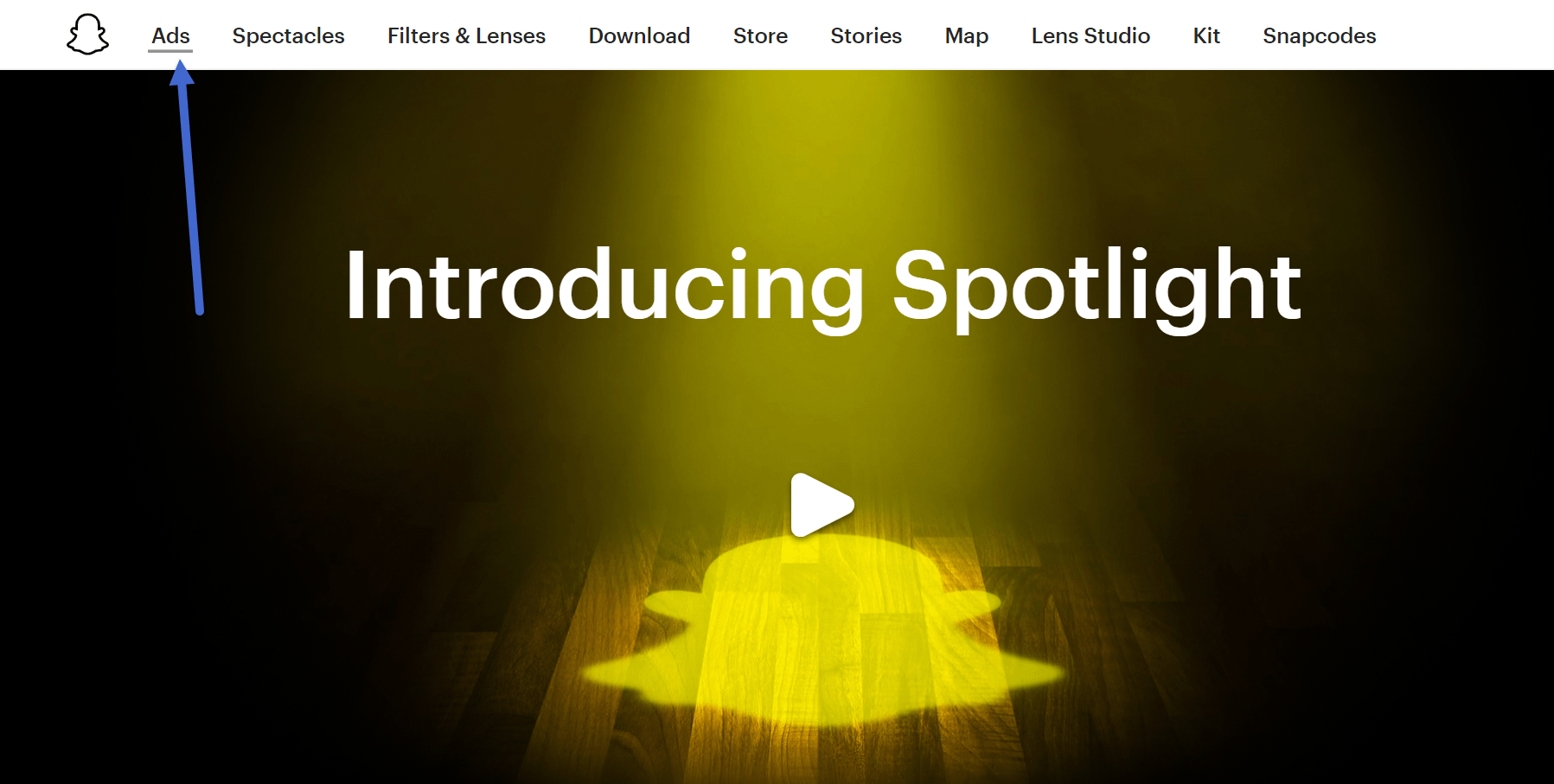Click the word Spotlight in the headline
The image size is (1554, 784).
tap(1097, 287)
